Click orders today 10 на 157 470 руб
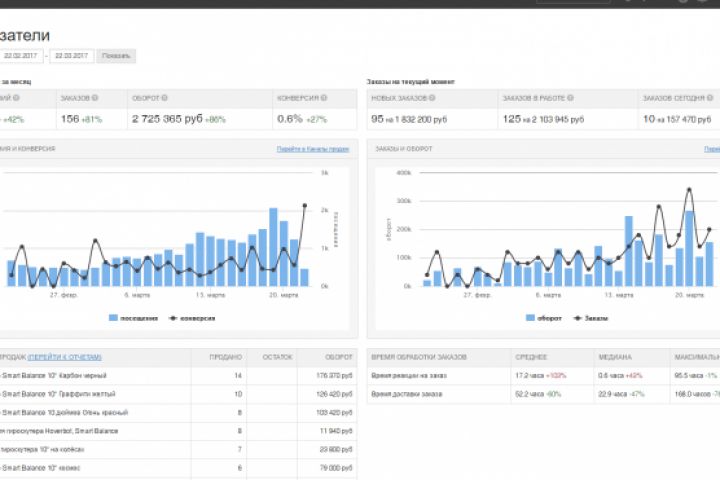 pos(677,119)
